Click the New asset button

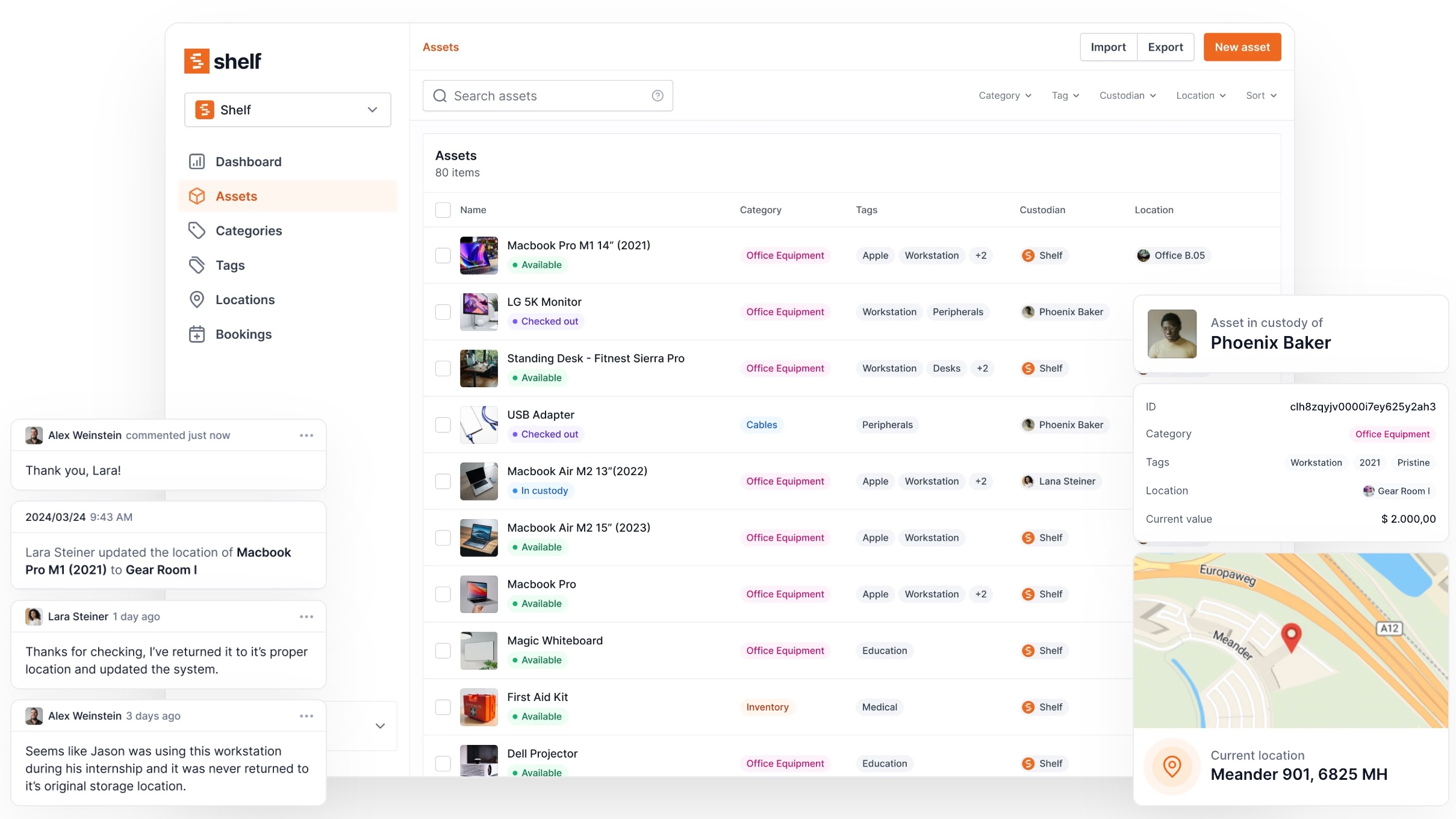click(x=1242, y=47)
